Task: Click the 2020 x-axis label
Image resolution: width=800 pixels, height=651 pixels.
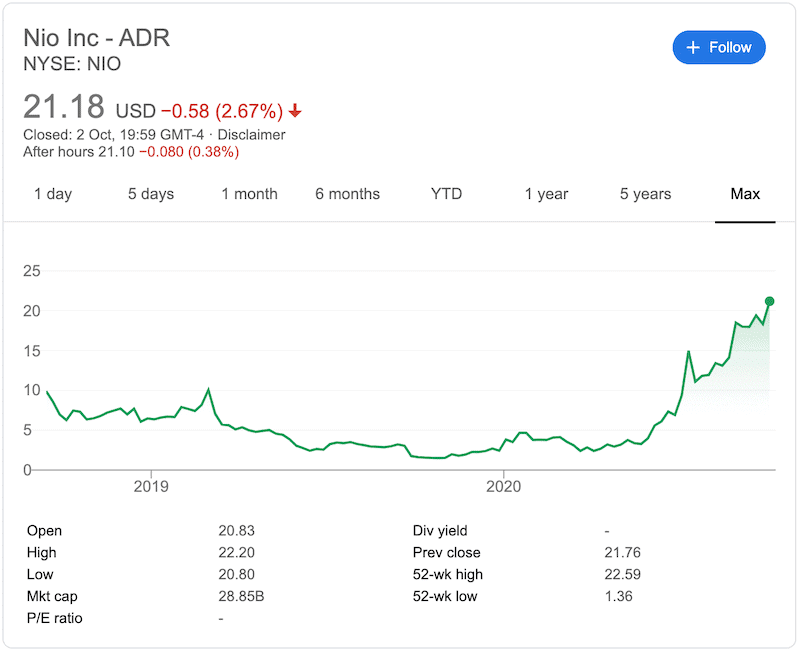Action: (x=504, y=486)
